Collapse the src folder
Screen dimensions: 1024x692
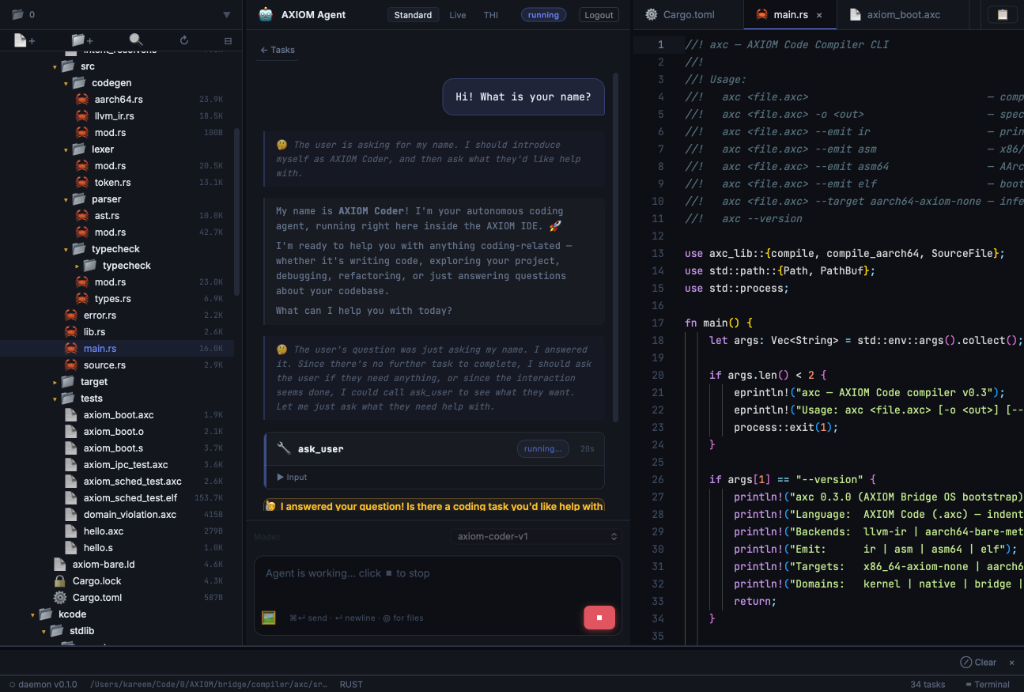(x=55, y=67)
